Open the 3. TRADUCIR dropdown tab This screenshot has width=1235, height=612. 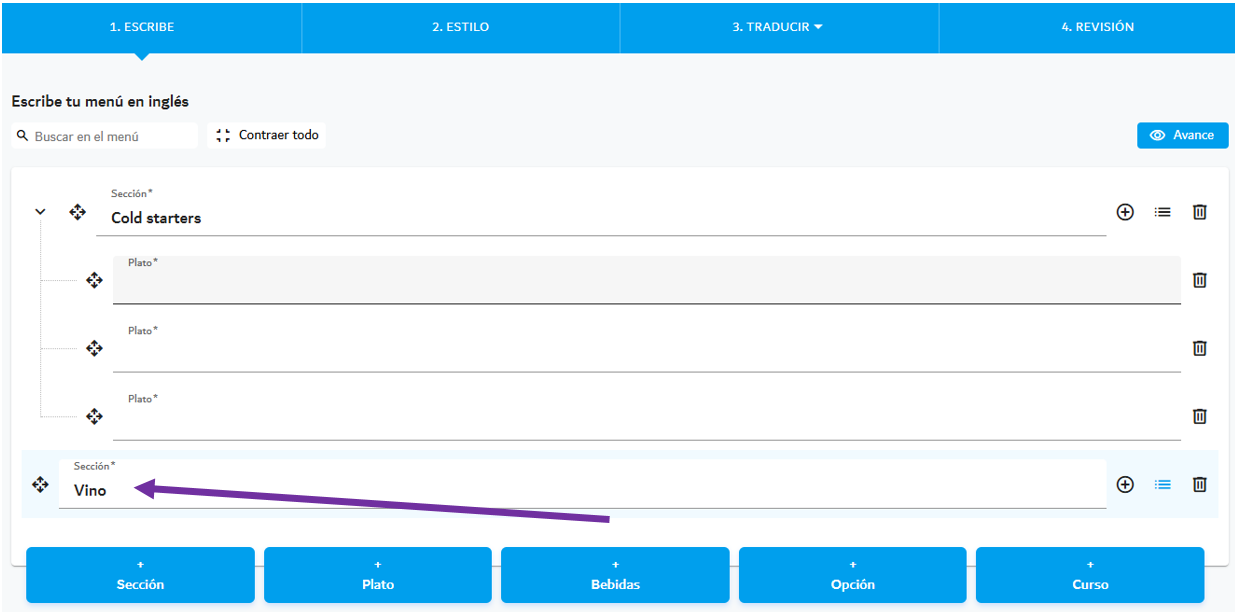(x=778, y=27)
